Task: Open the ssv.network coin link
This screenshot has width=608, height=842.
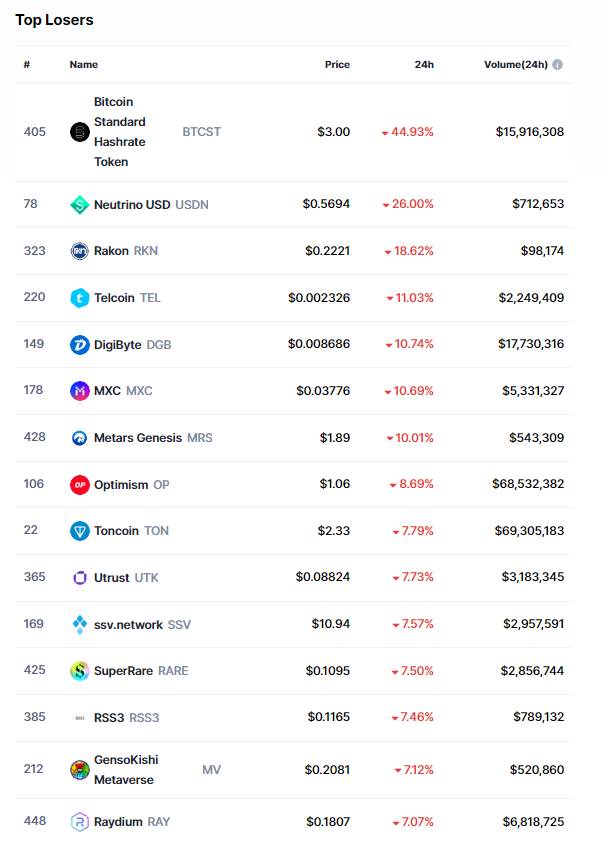Action: (129, 625)
